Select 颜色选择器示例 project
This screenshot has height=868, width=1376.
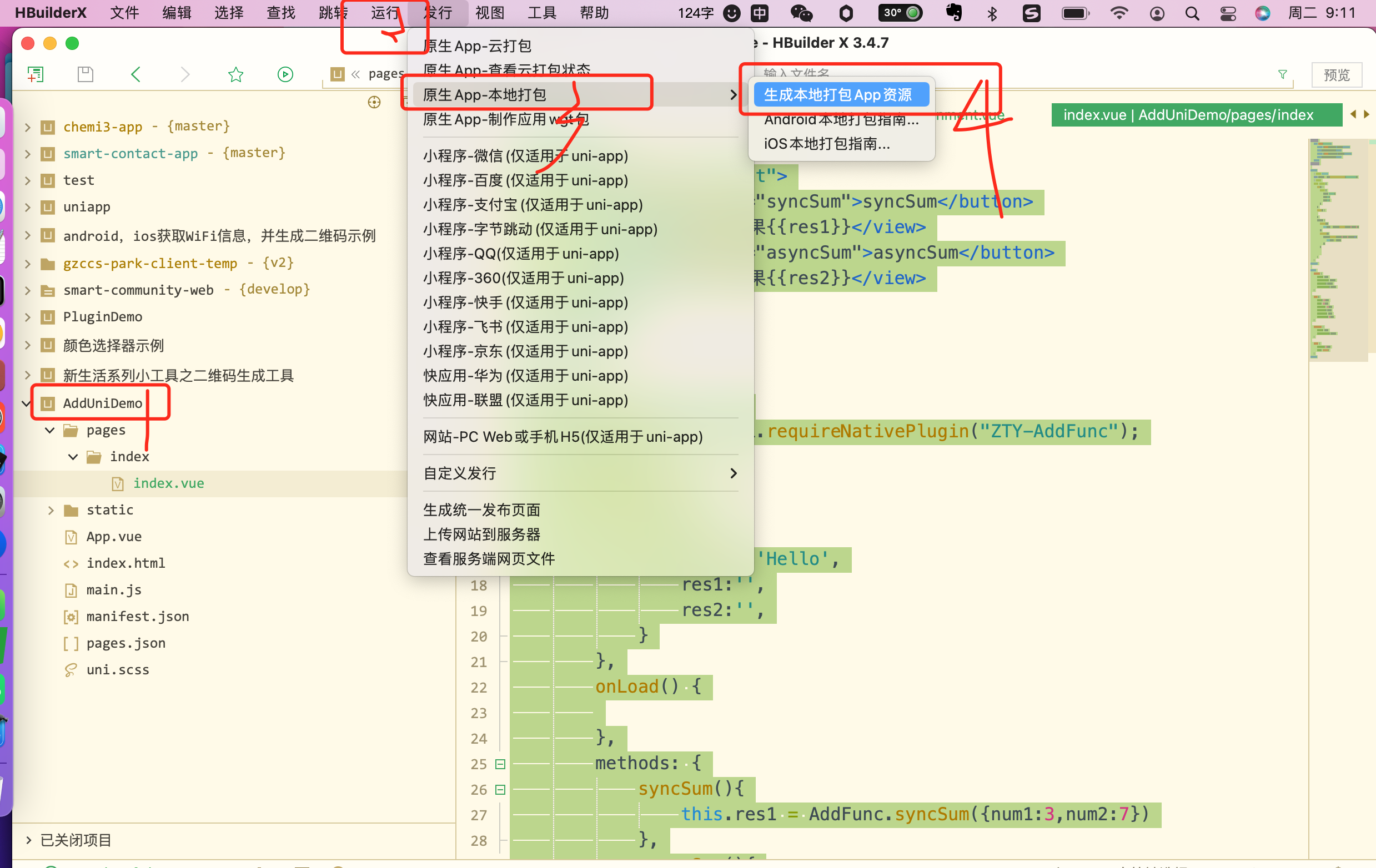click(x=113, y=346)
